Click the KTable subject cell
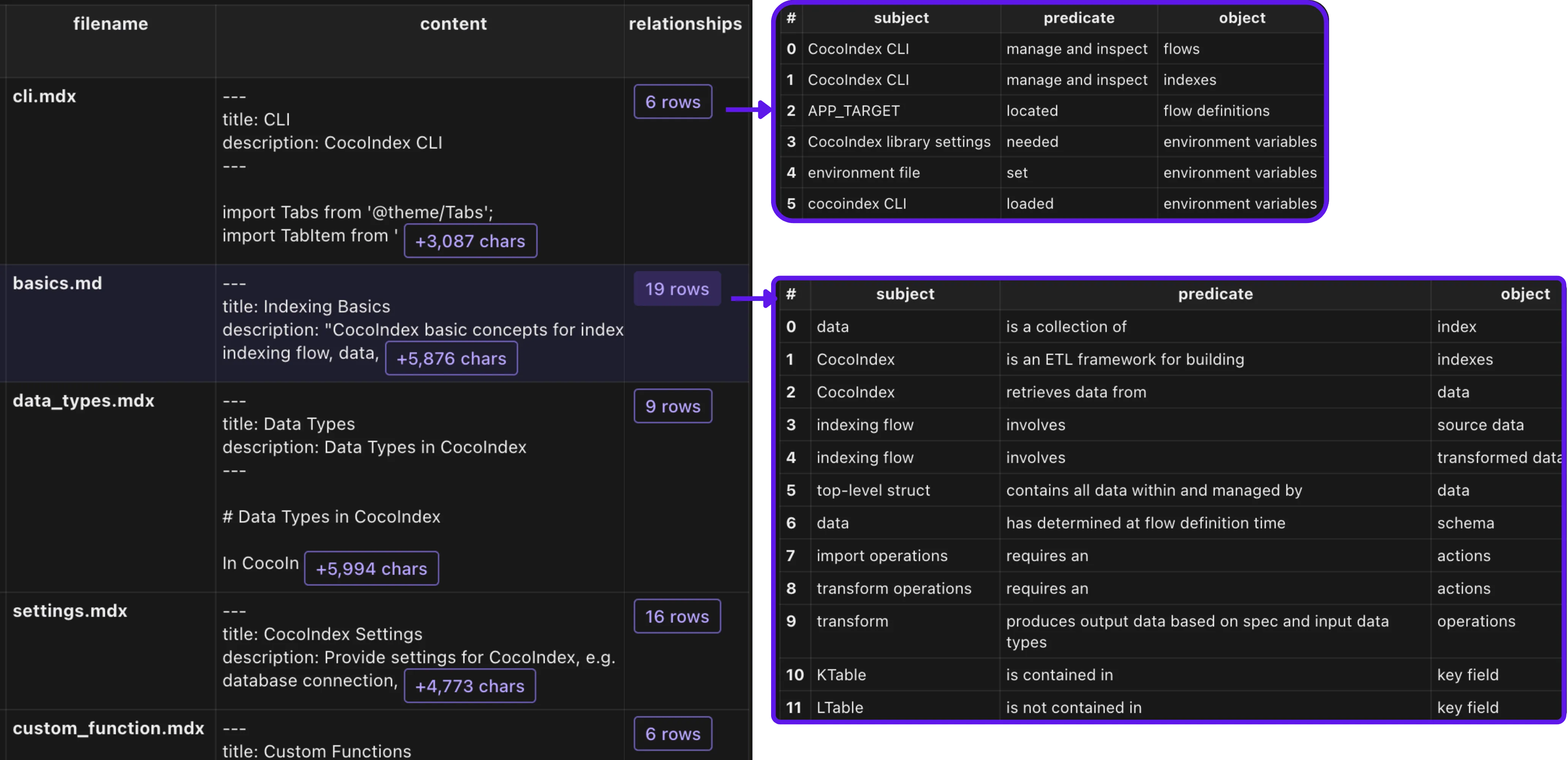The height and width of the screenshot is (760, 1568). point(841,675)
